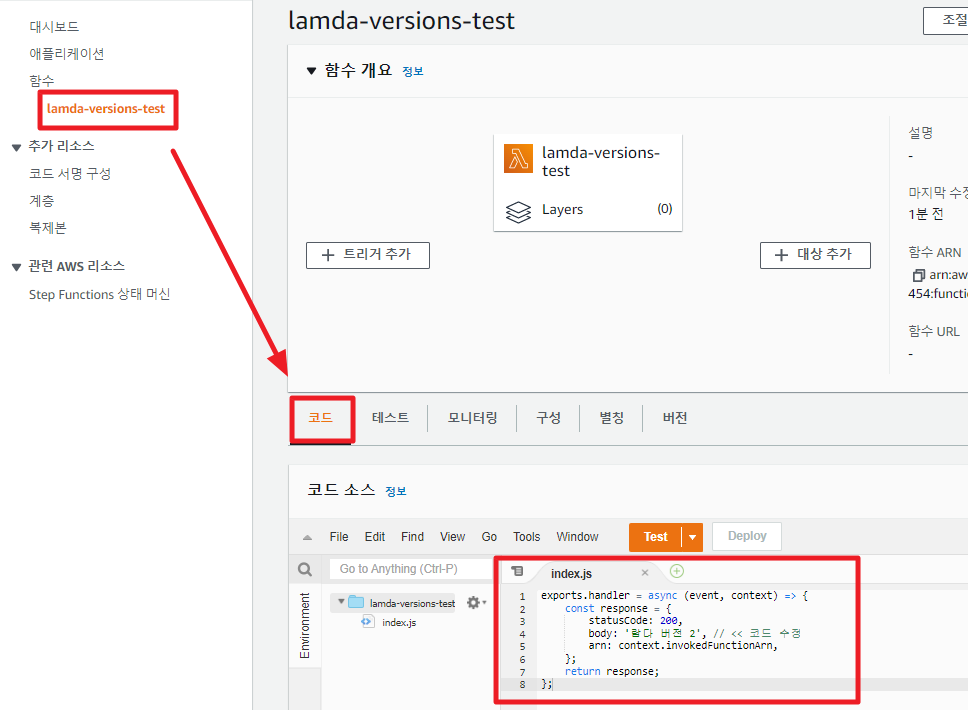
Task: Open 정보 link next to 코드 소스
Action: pos(396,491)
